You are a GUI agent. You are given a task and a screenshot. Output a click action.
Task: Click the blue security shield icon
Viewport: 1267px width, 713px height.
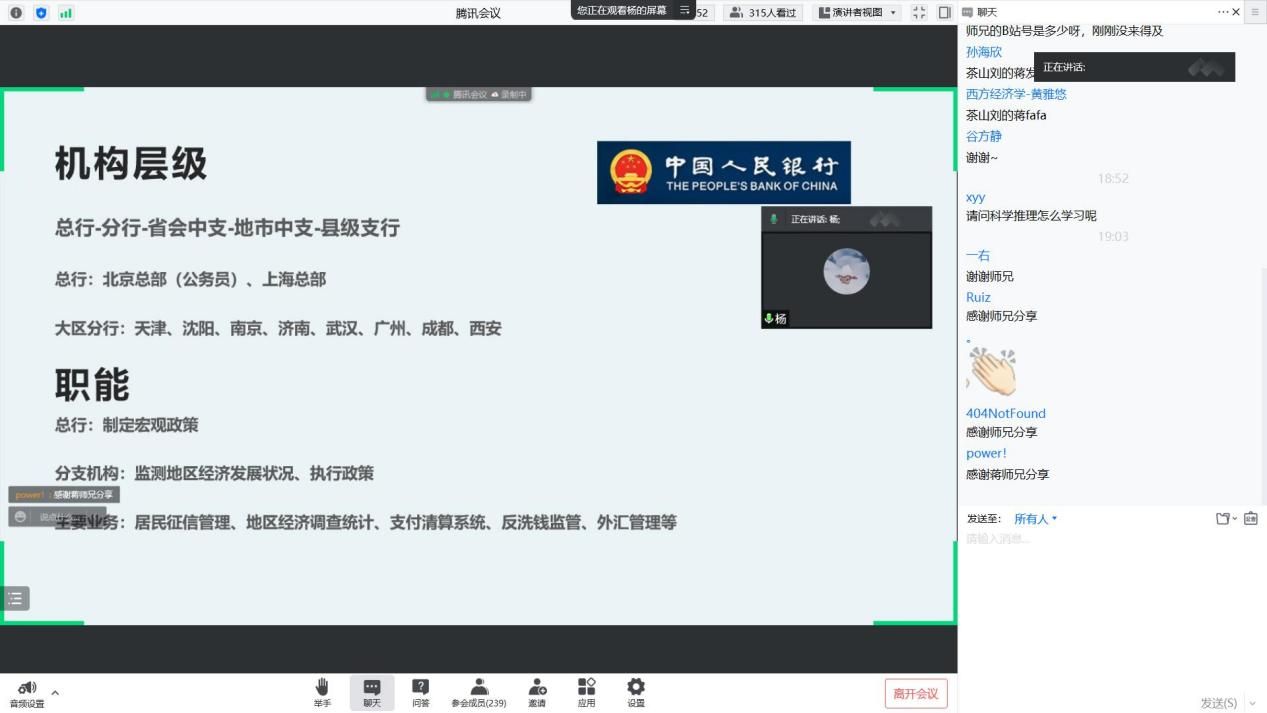[41, 13]
